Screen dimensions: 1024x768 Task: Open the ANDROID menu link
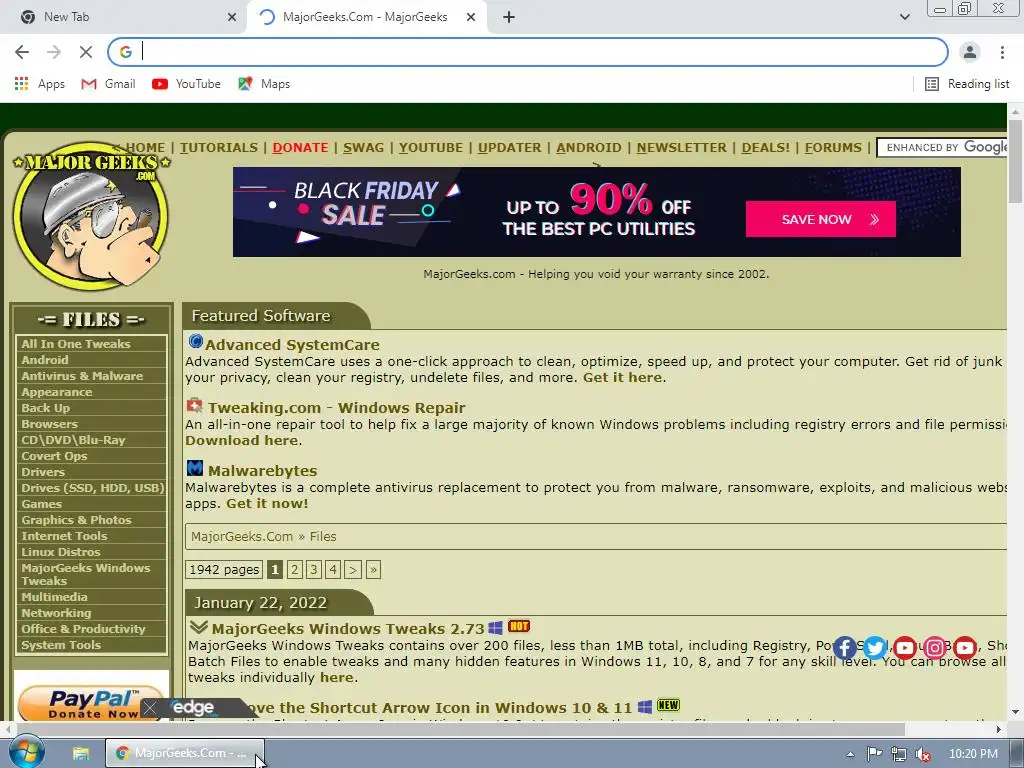point(589,148)
